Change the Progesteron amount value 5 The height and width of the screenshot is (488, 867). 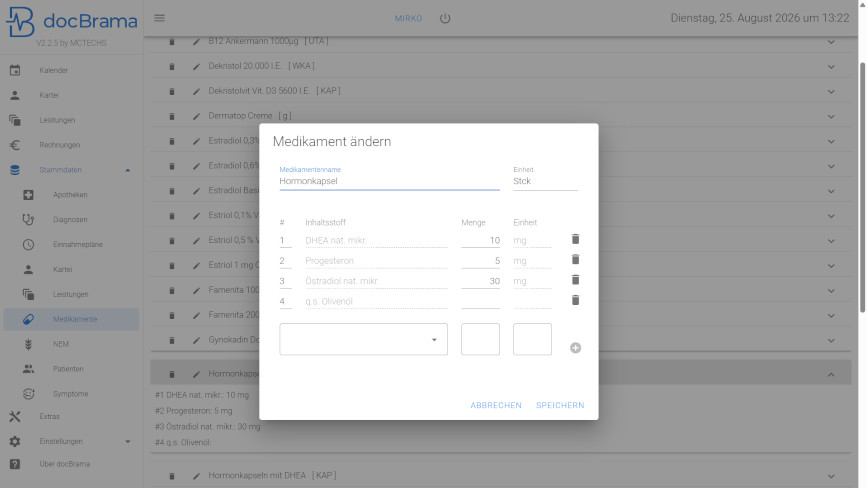480,261
